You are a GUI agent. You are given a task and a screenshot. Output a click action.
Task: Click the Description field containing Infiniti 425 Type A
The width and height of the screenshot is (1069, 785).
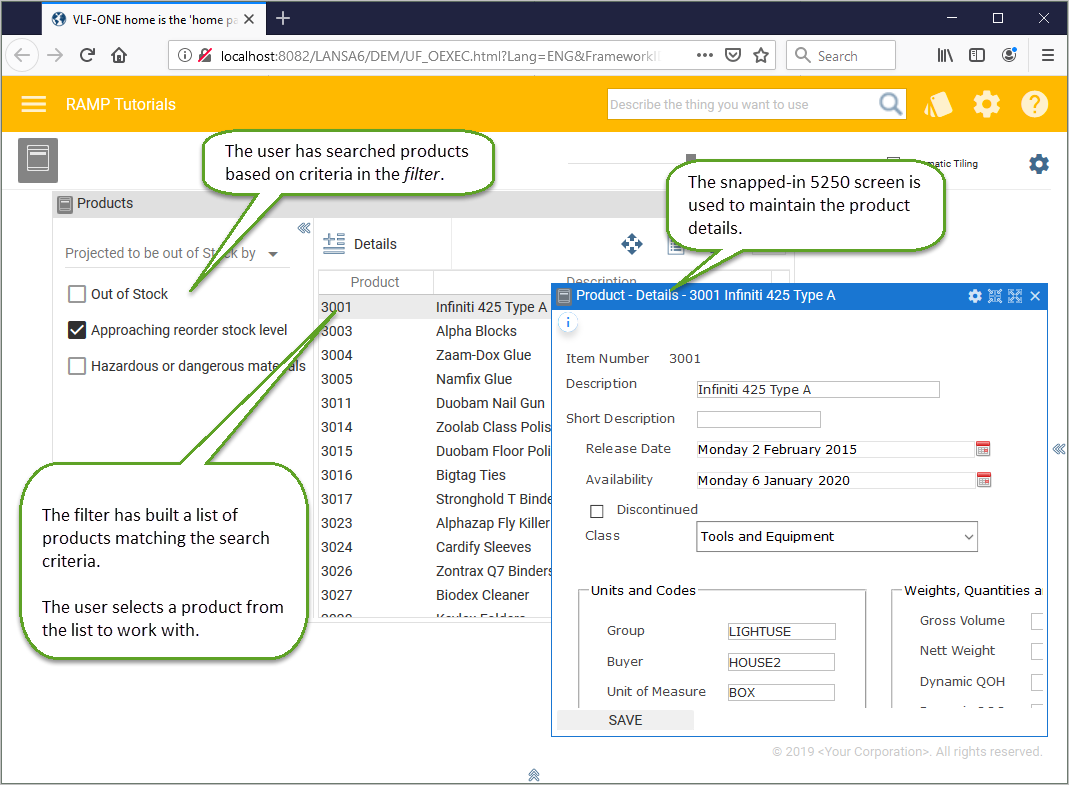pyautogui.click(x=818, y=389)
